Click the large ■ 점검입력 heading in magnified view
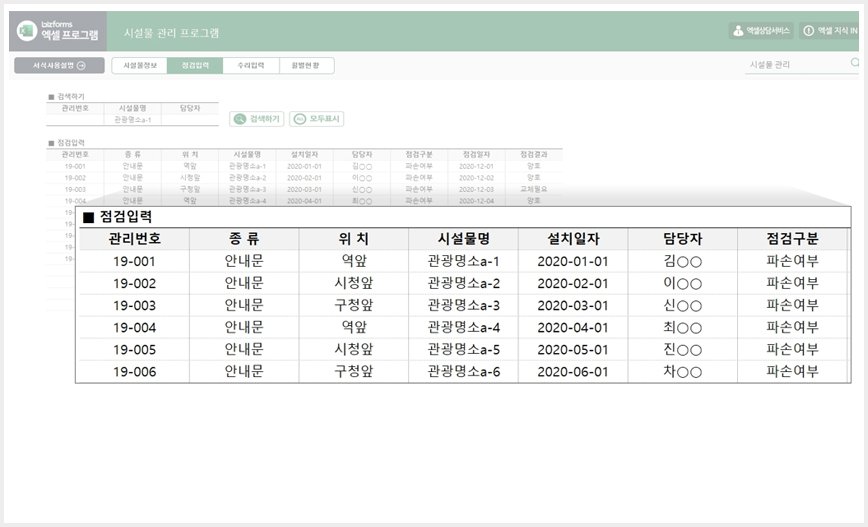868x527 pixels. (117, 217)
